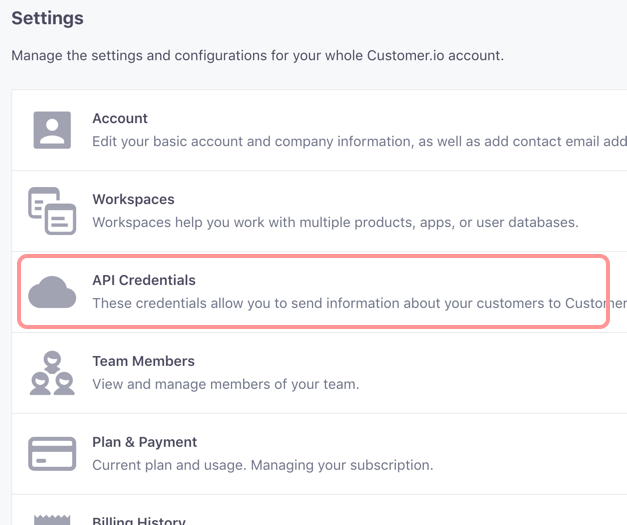The height and width of the screenshot is (525, 627).
Task: Click the API Credentials cloud icon
Action: 52,292
